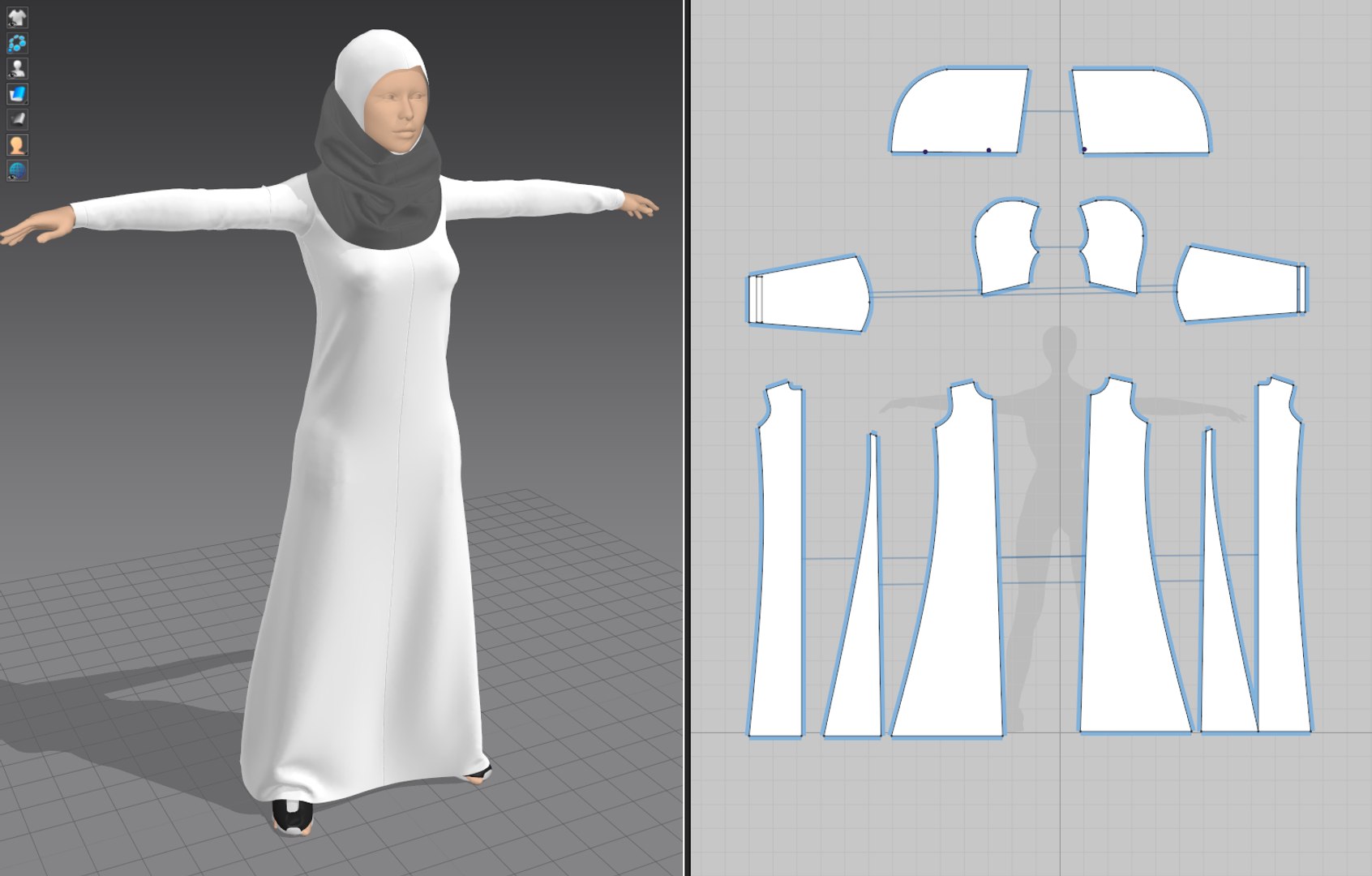
Task: Click the gray monochrome fabric render icon
Action: click(17, 119)
